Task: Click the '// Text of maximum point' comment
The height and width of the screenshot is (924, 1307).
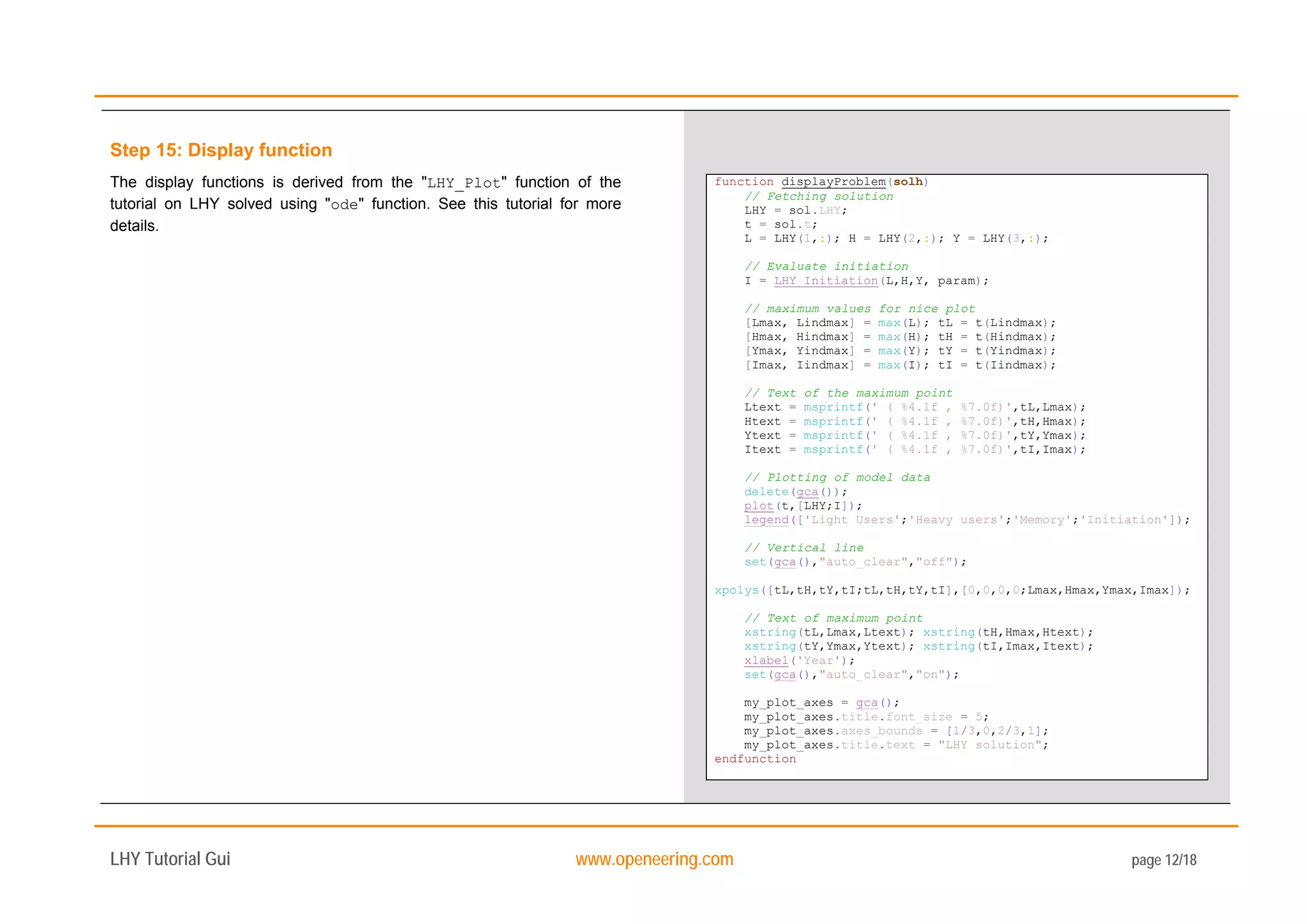Action: (x=833, y=618)
